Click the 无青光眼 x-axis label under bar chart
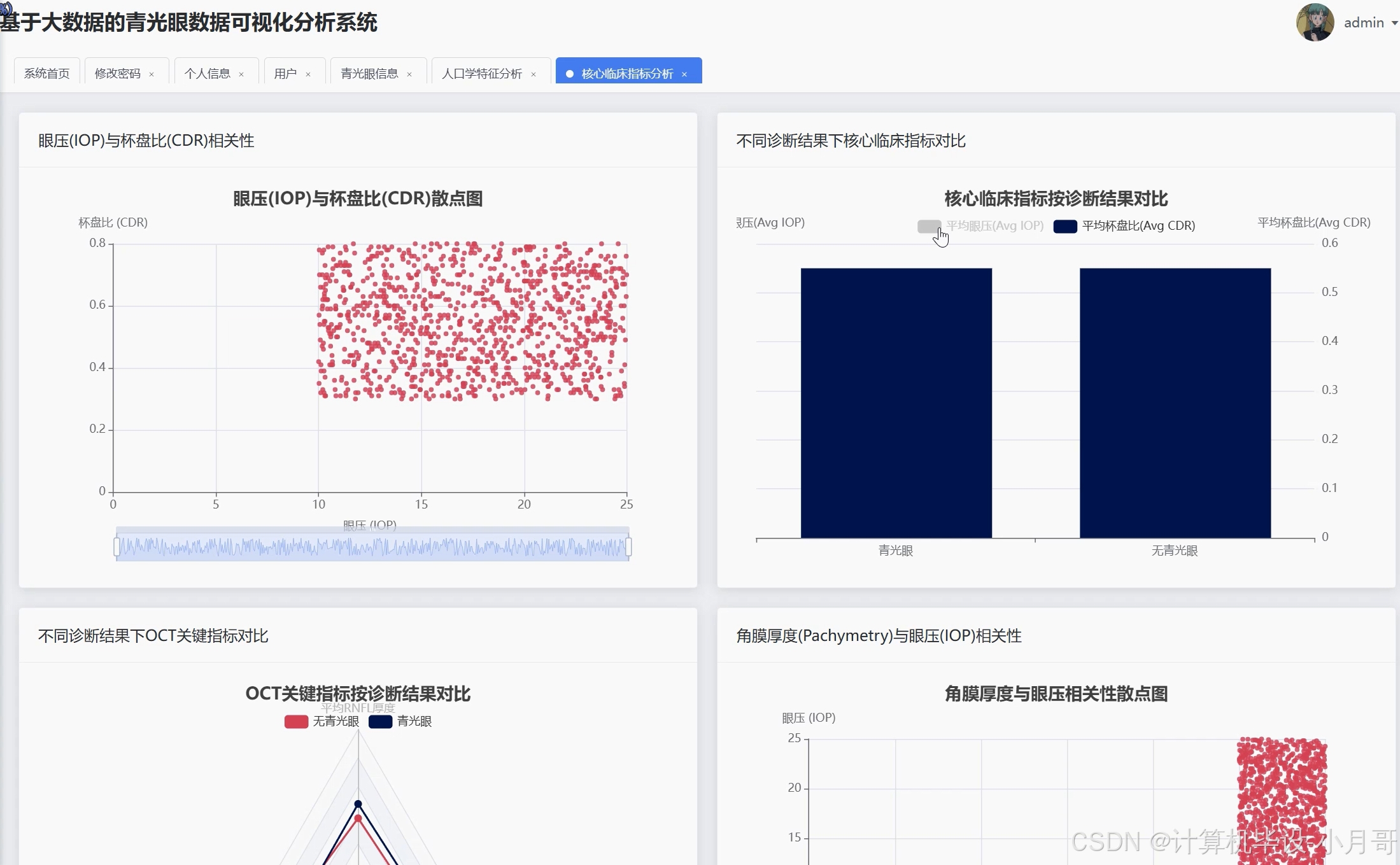 click(1175, 551)
